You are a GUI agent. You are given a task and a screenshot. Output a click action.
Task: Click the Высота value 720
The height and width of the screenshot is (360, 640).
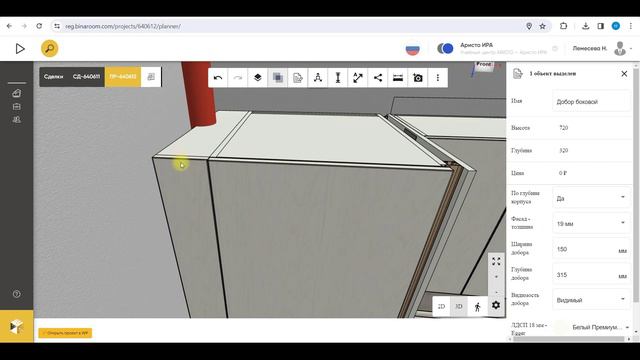click(564, 128)
